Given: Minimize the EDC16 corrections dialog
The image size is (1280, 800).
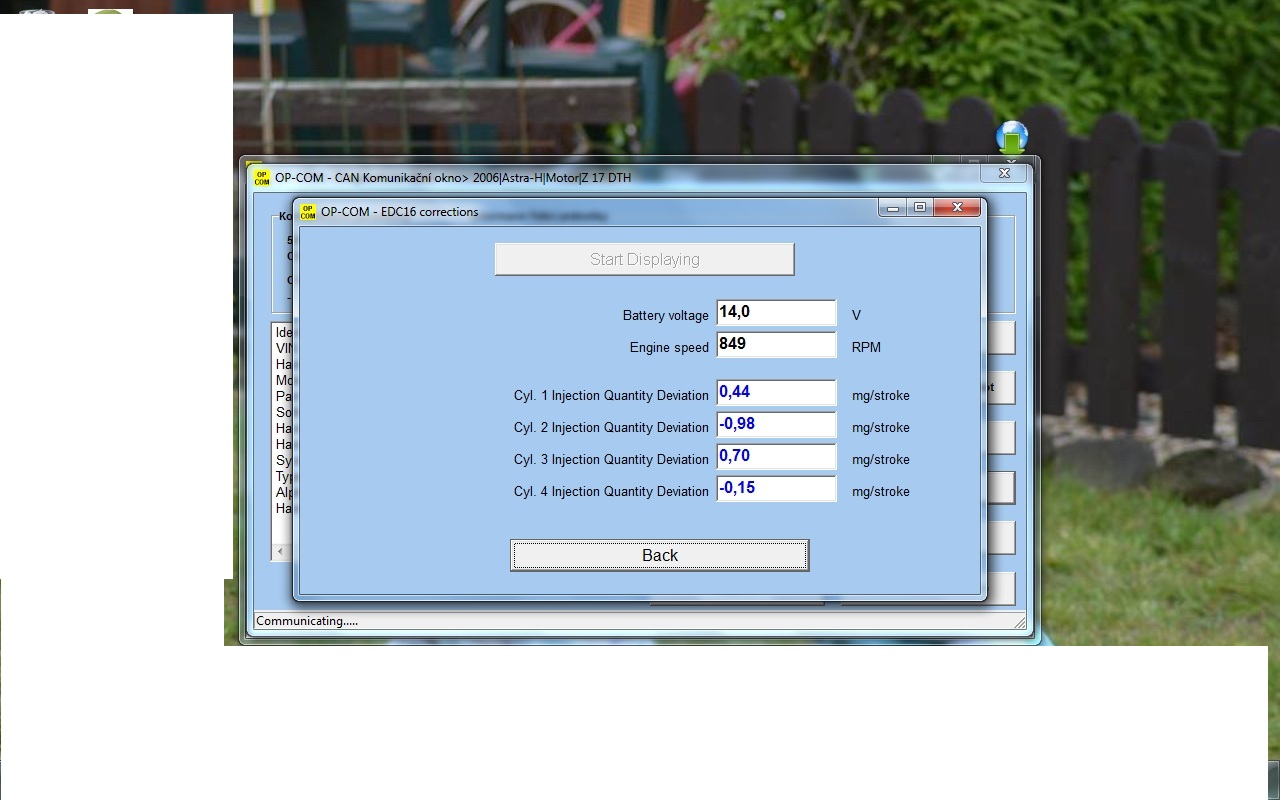Looking at the screenshot, I should pyautogui.click(x=892, y=208).
